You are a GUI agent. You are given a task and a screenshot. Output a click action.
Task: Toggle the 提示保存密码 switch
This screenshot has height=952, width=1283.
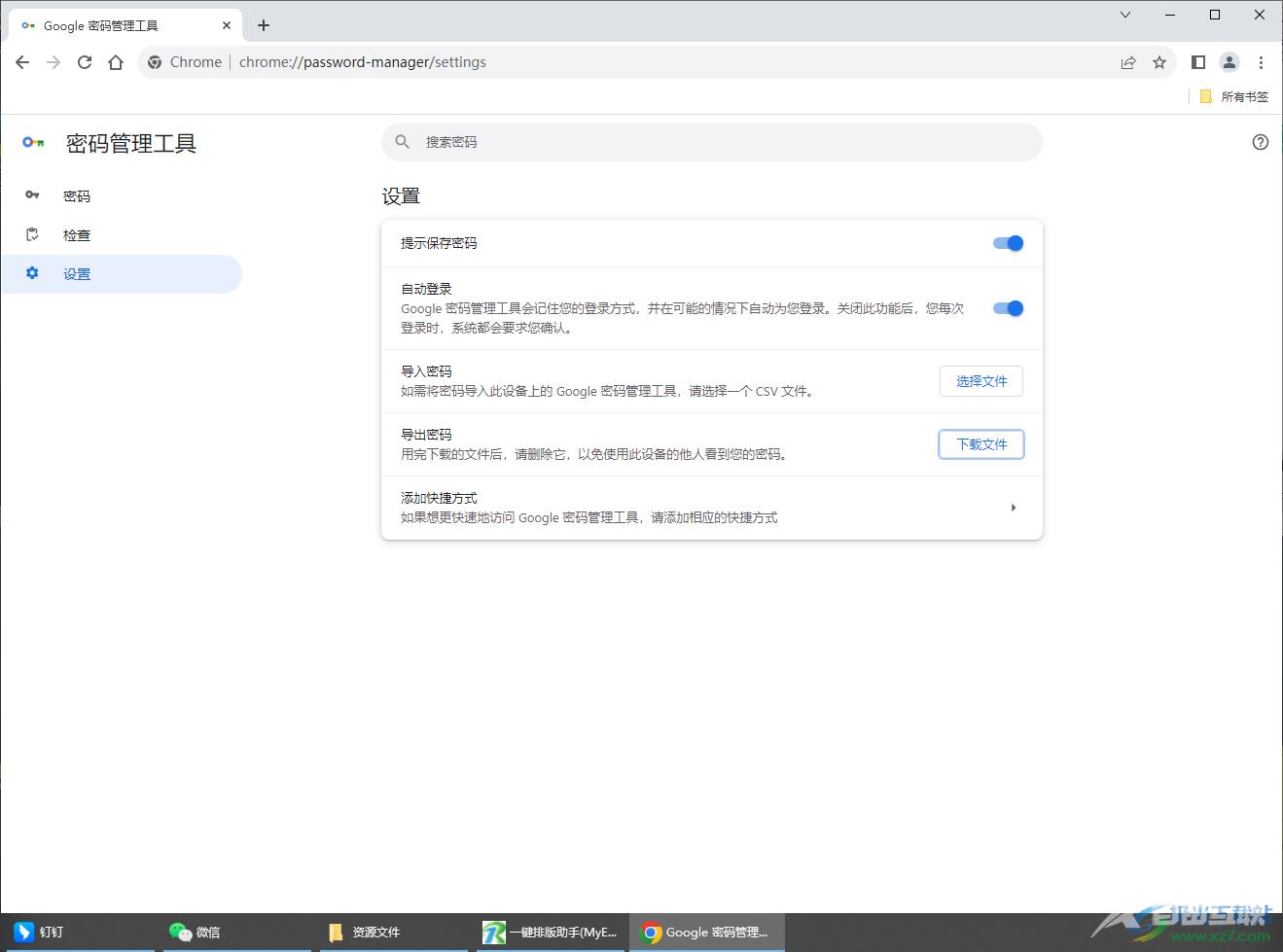1008,243
